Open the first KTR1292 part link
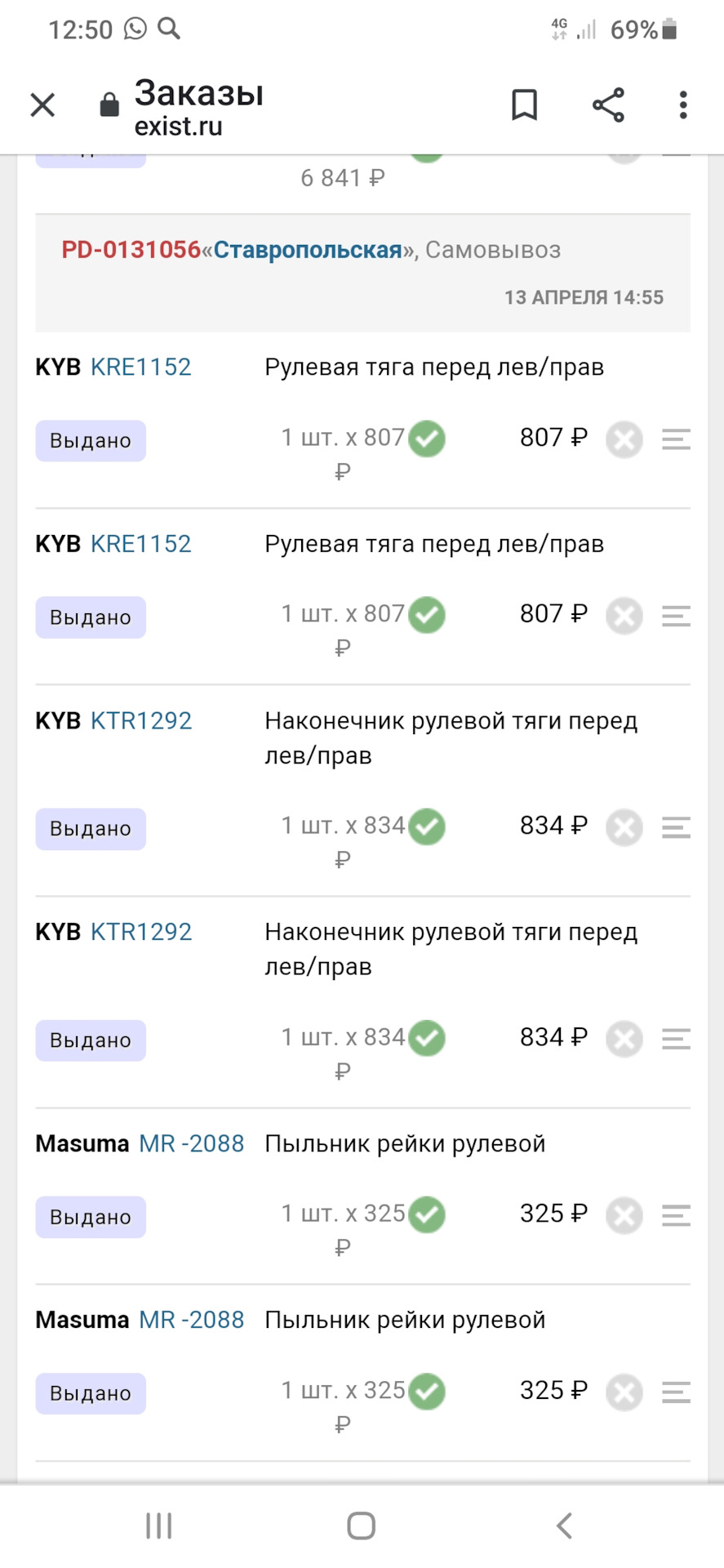Image resolution: width=724 pixels, height=1568 pixels. [140, 721]
